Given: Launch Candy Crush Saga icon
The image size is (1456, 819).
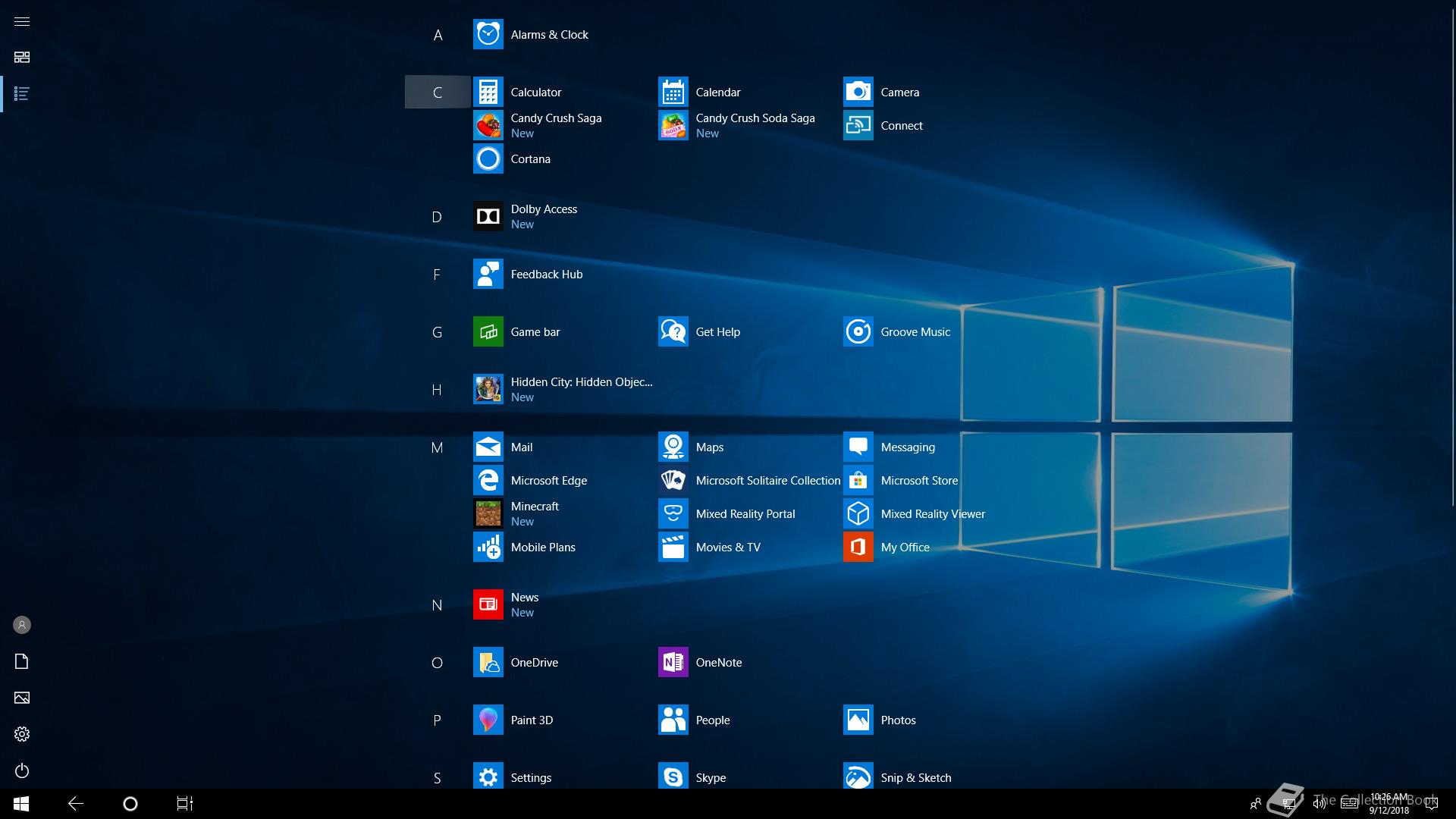Looking at the screenshot, I should click(x=488, y=125).
